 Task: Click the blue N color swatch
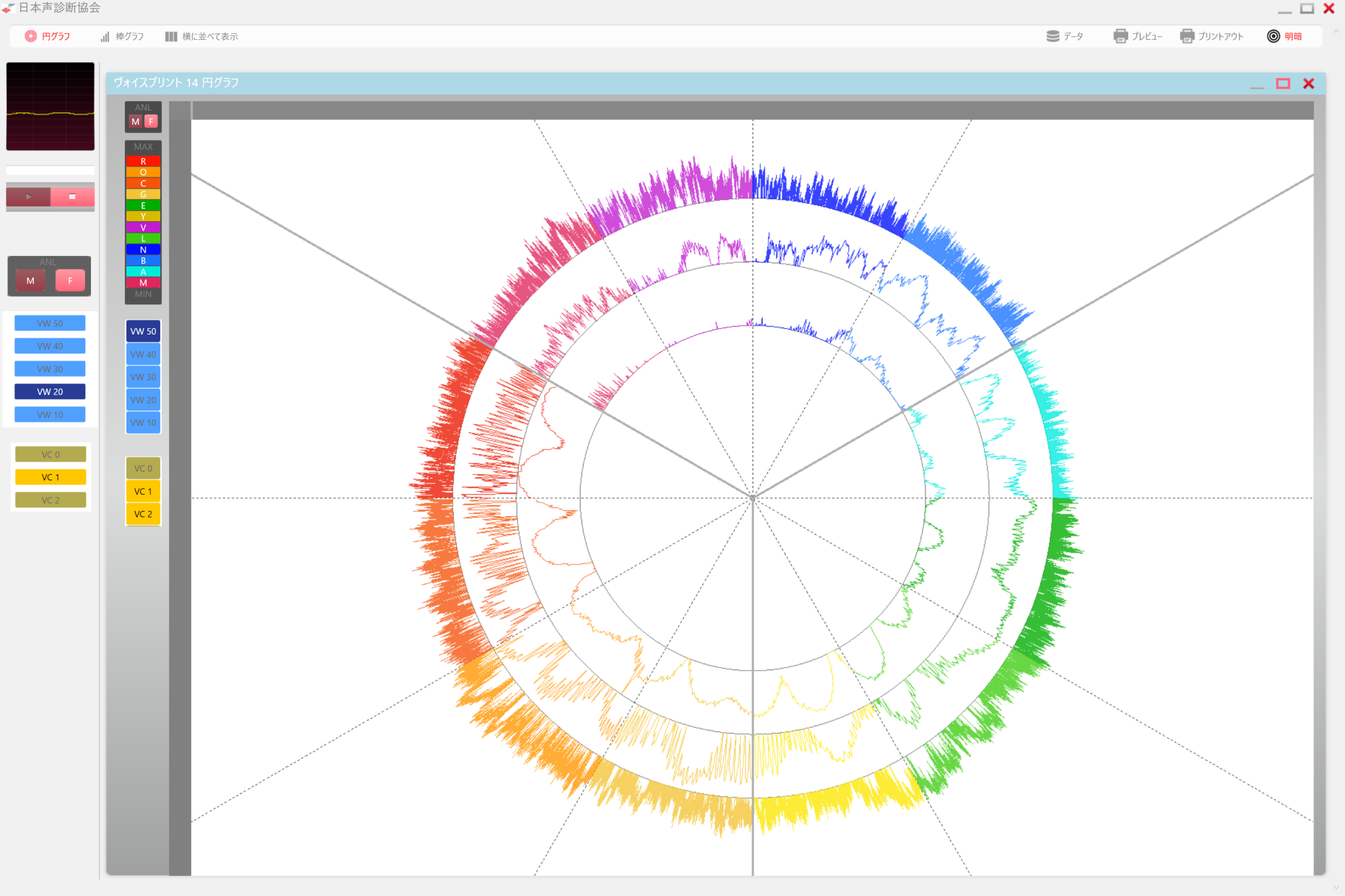pyautogui.click(x=143, y=250)
